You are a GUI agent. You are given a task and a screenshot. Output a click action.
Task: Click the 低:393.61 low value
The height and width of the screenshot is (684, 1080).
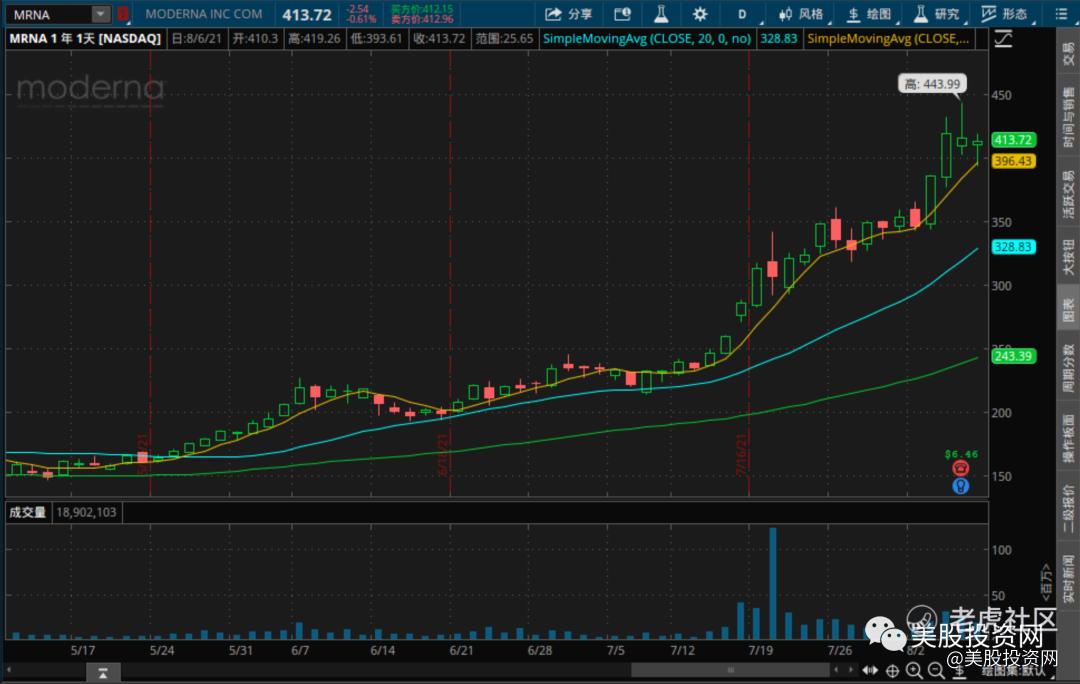(376, 39)
